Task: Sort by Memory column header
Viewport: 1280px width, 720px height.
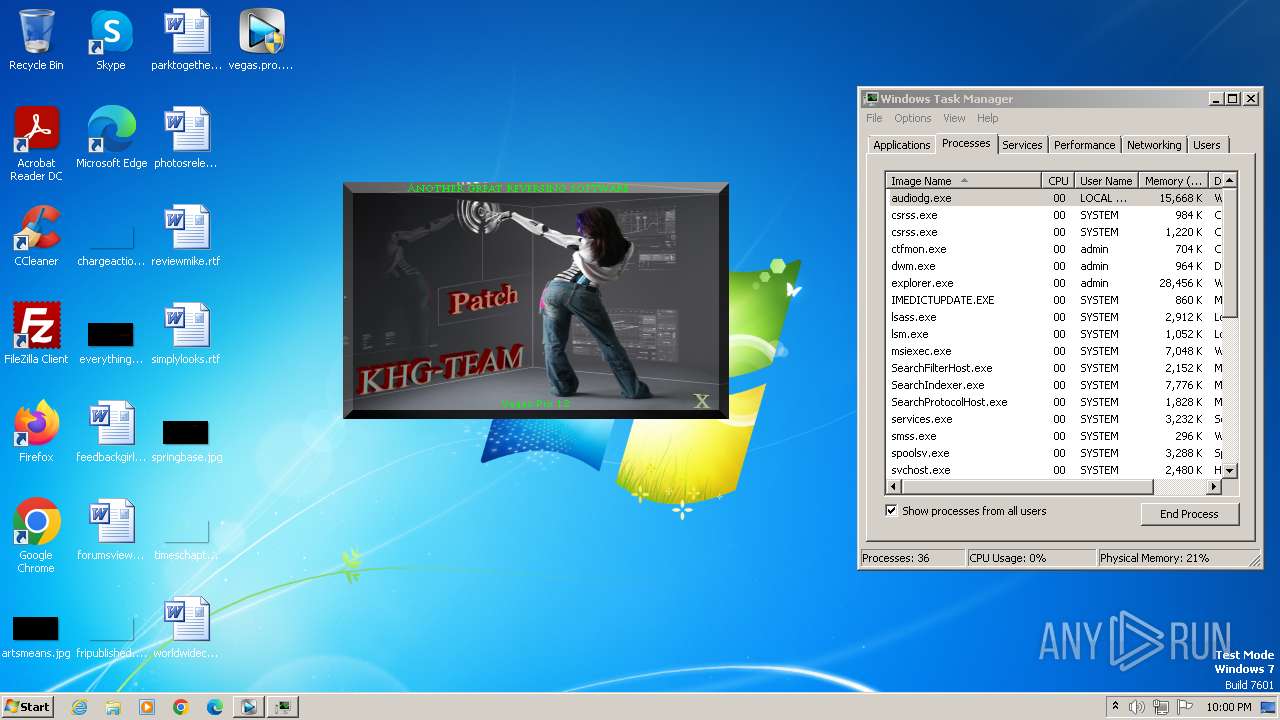Action: point(1173,181)
